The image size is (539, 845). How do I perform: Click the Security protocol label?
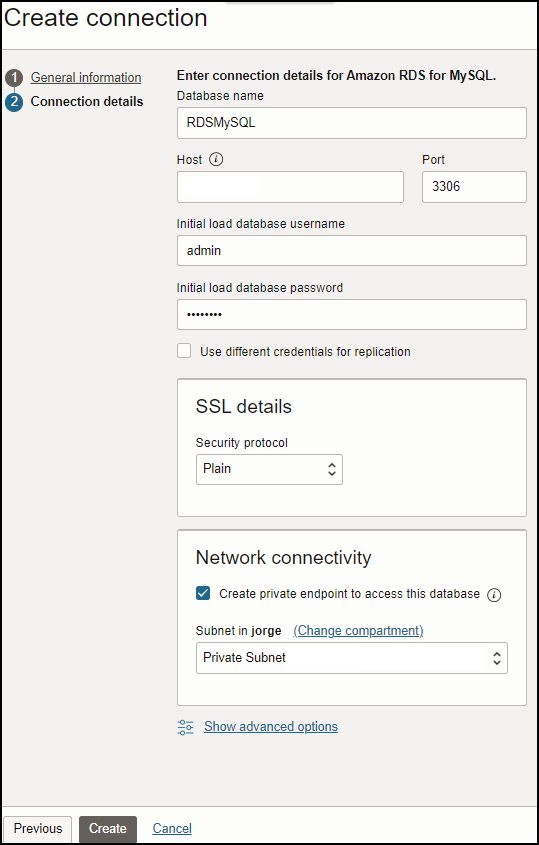[242, 442]
